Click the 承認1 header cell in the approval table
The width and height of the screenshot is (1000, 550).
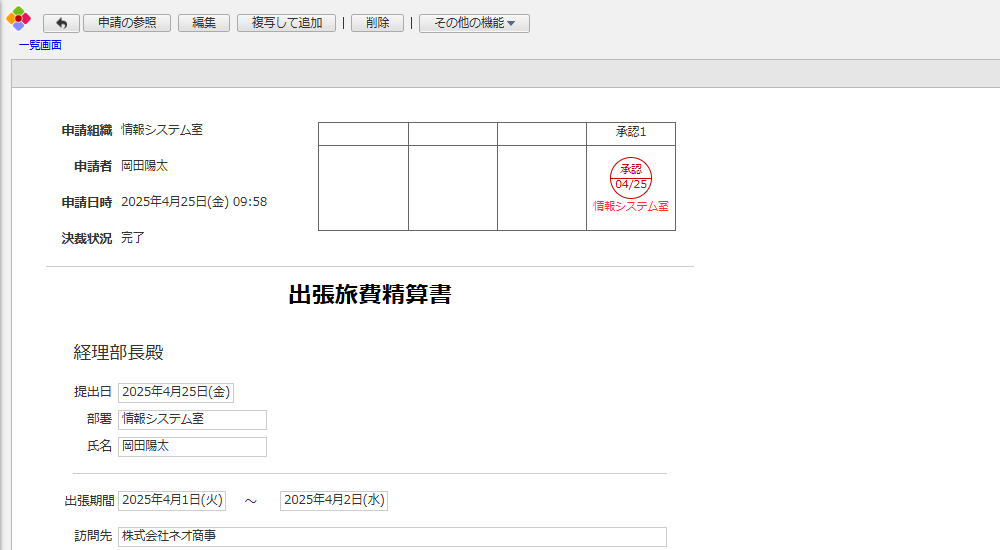tap(630, 133)
